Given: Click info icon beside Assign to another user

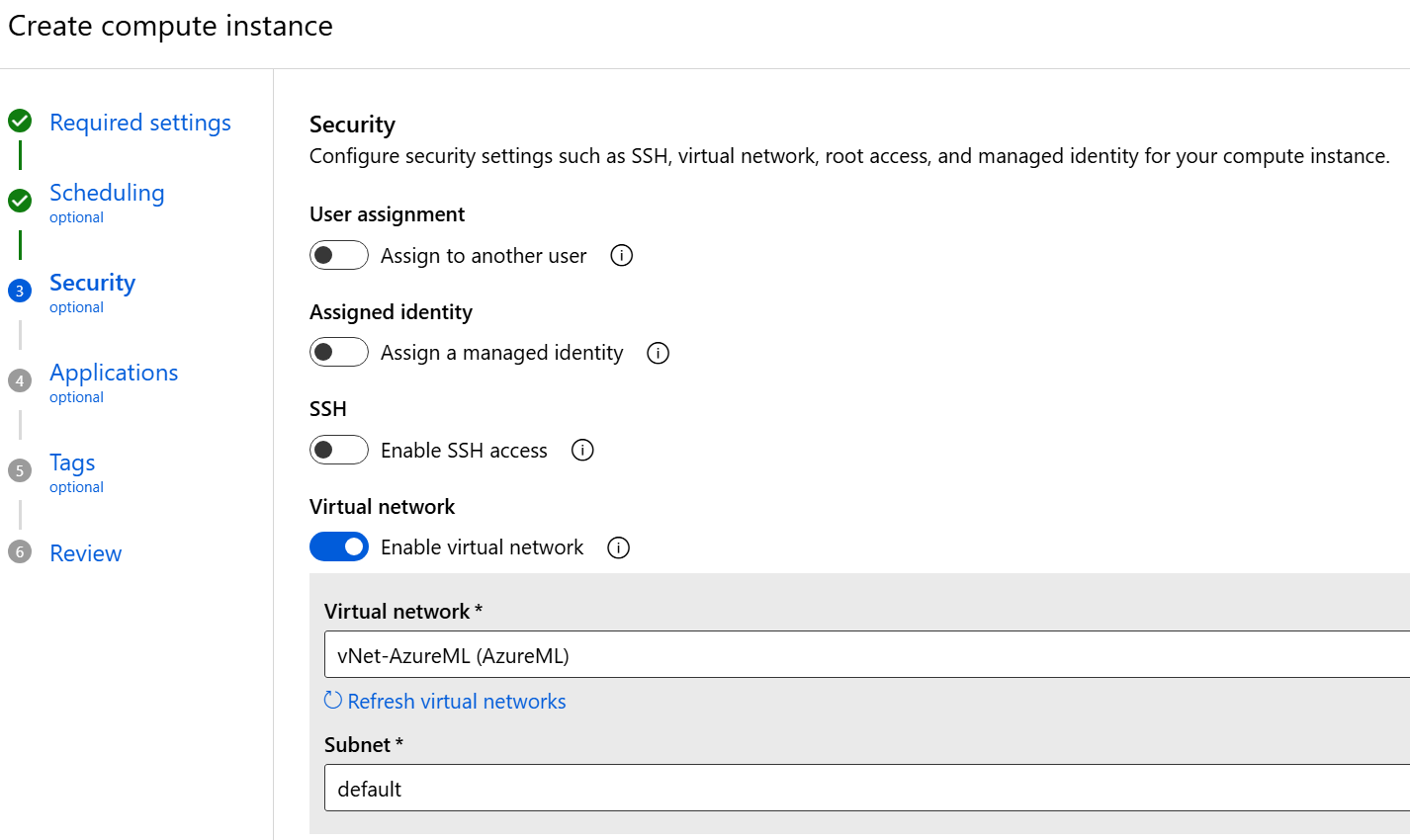Looking at the screenshot, I should click(x=621, y=256).
